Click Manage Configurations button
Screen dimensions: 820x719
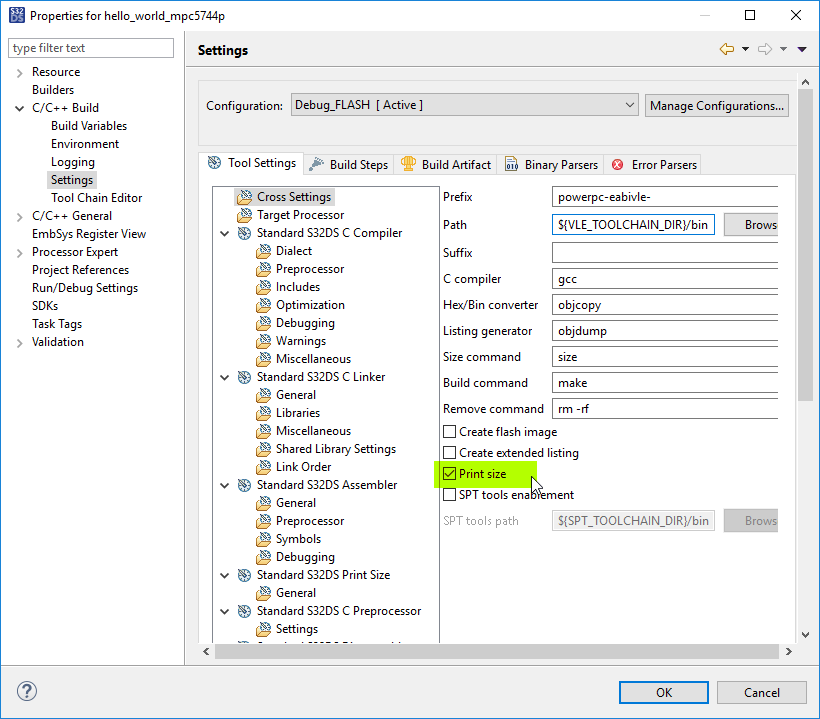click(x=716, y=106)
